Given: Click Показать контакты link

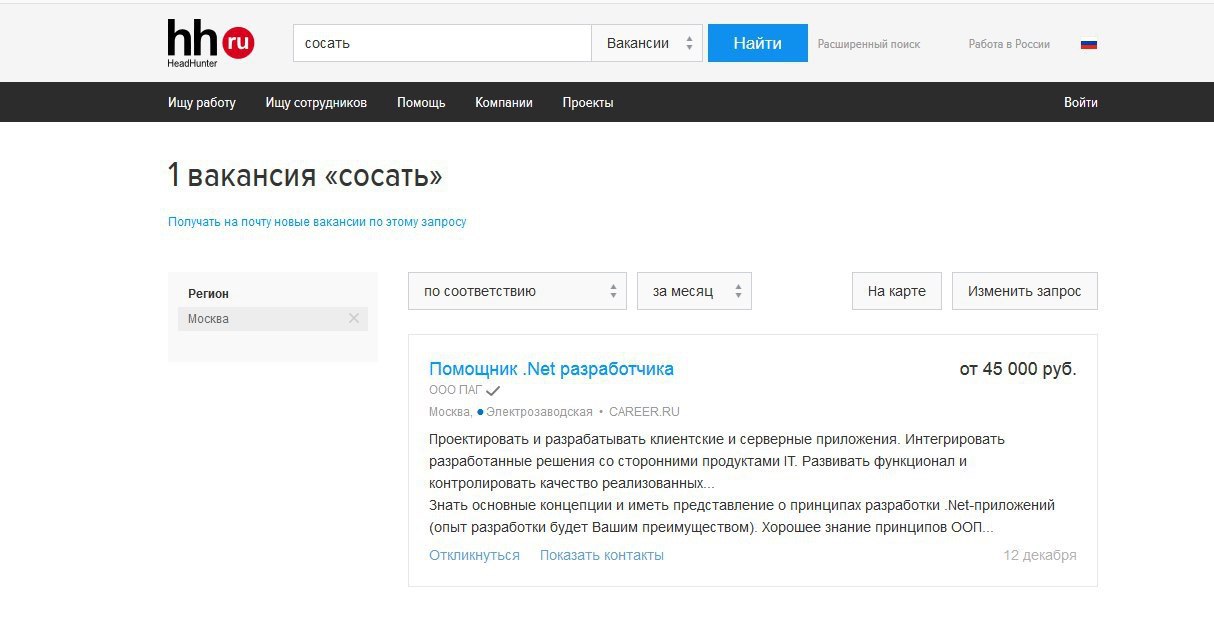Looking at the screenshot, I should [x=602, y=555].
